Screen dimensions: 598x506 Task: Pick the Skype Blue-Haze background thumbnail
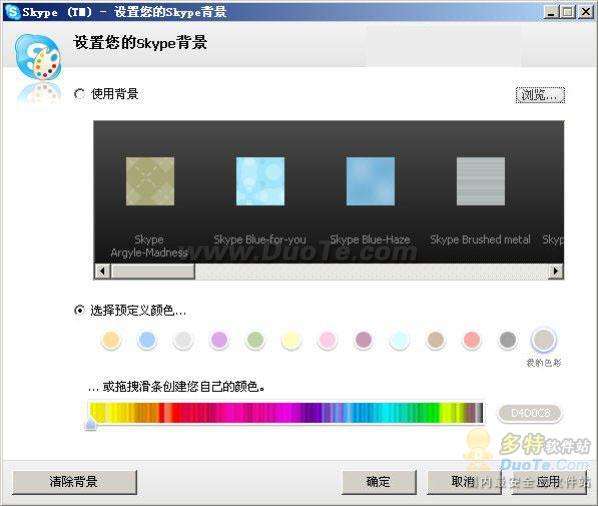click(x=370, y=181)
